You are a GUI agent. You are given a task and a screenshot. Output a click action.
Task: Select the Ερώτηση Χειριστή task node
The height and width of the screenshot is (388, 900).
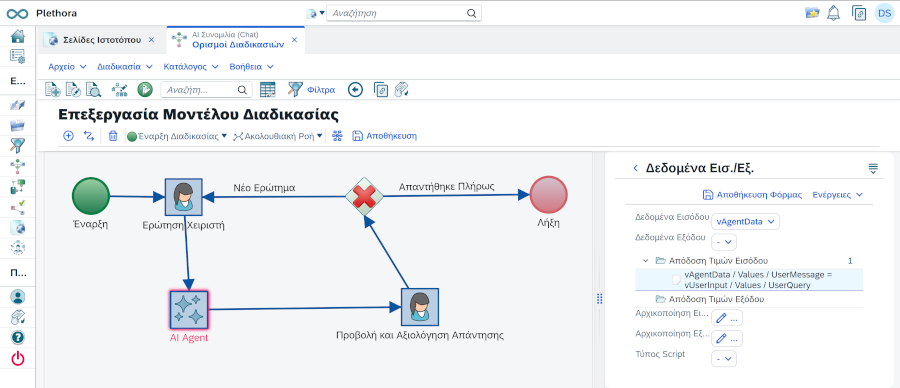coord(184,197)
